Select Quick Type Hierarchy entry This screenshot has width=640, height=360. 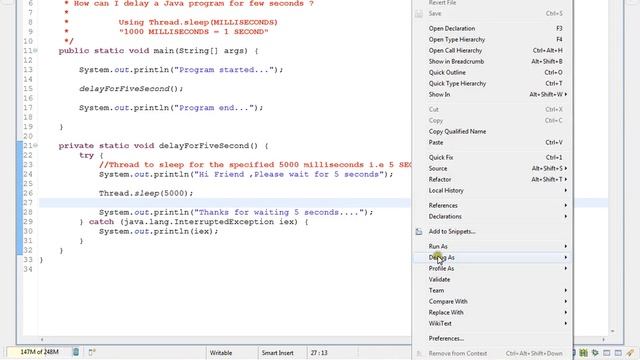click(493, 83)
